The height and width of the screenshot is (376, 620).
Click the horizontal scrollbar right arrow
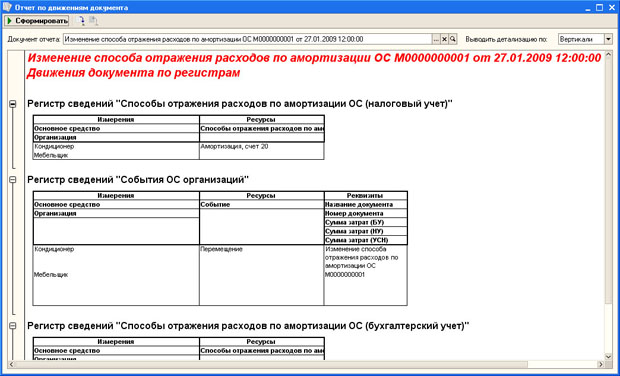pos(601,364)
